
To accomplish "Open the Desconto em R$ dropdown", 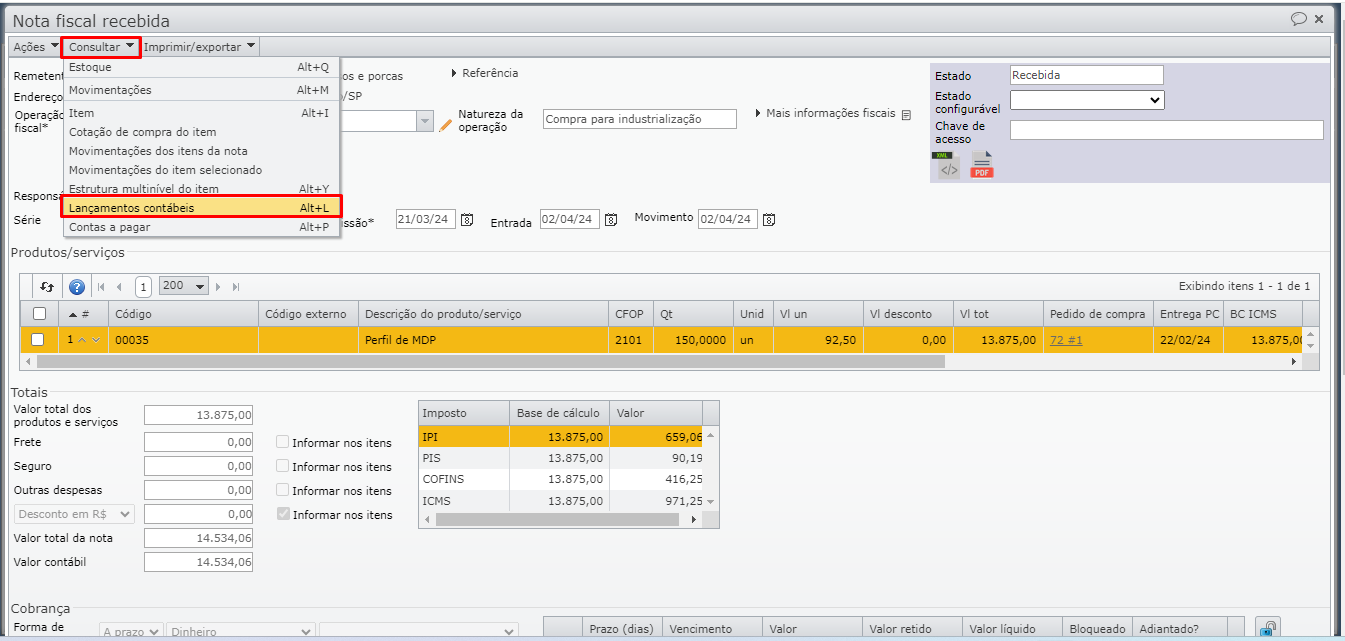I will point(74,513).
